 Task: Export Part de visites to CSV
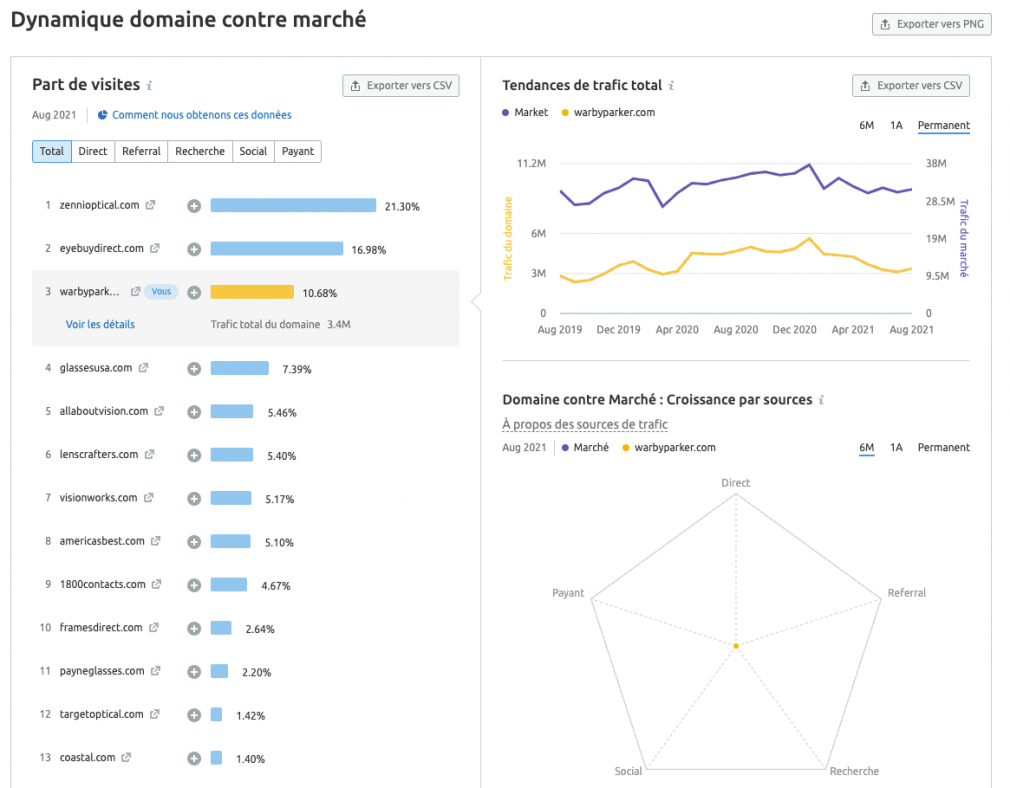point(401,86)
